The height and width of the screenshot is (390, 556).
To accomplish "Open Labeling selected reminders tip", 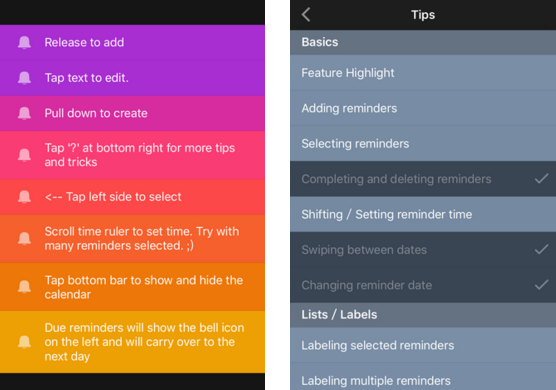I will point(423,345).
